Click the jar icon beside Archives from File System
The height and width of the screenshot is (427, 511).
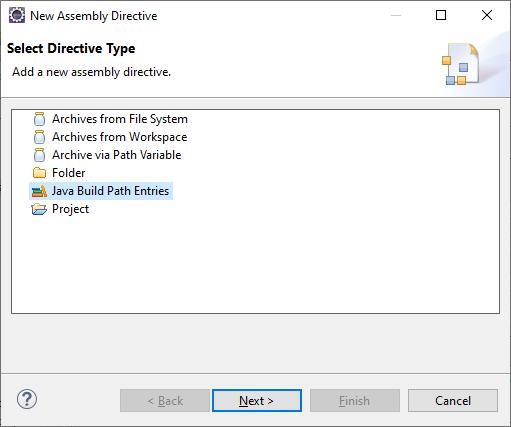point(39,119)
